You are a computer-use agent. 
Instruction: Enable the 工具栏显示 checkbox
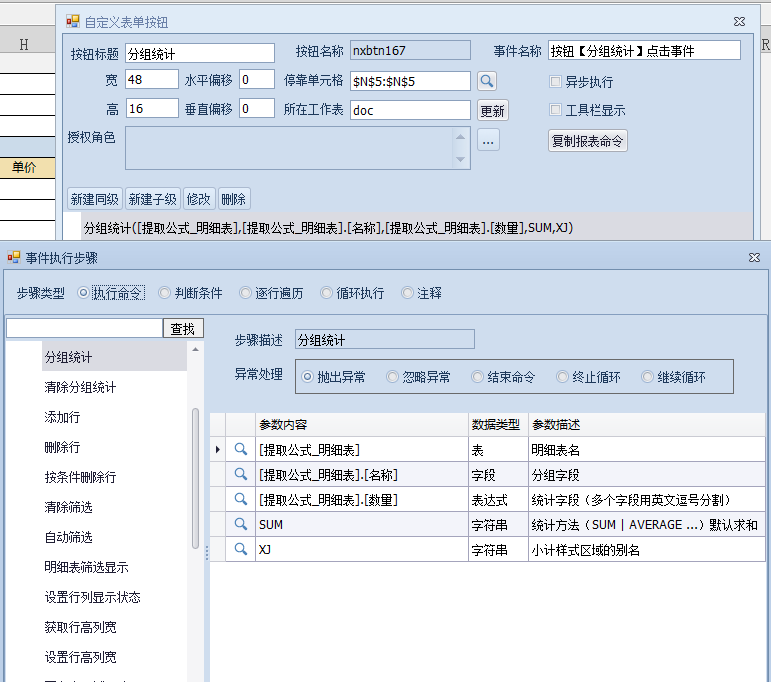coord(556,110)
